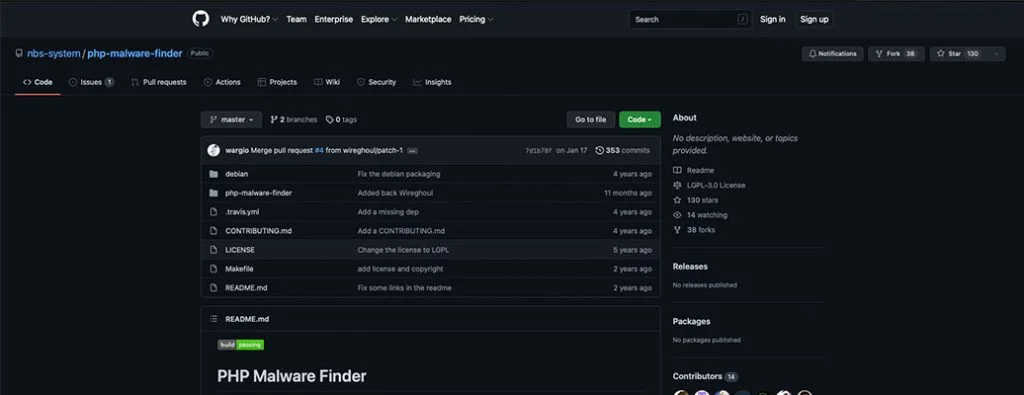
Task: Switch to the Actions tab
Action: pos(222,82)
